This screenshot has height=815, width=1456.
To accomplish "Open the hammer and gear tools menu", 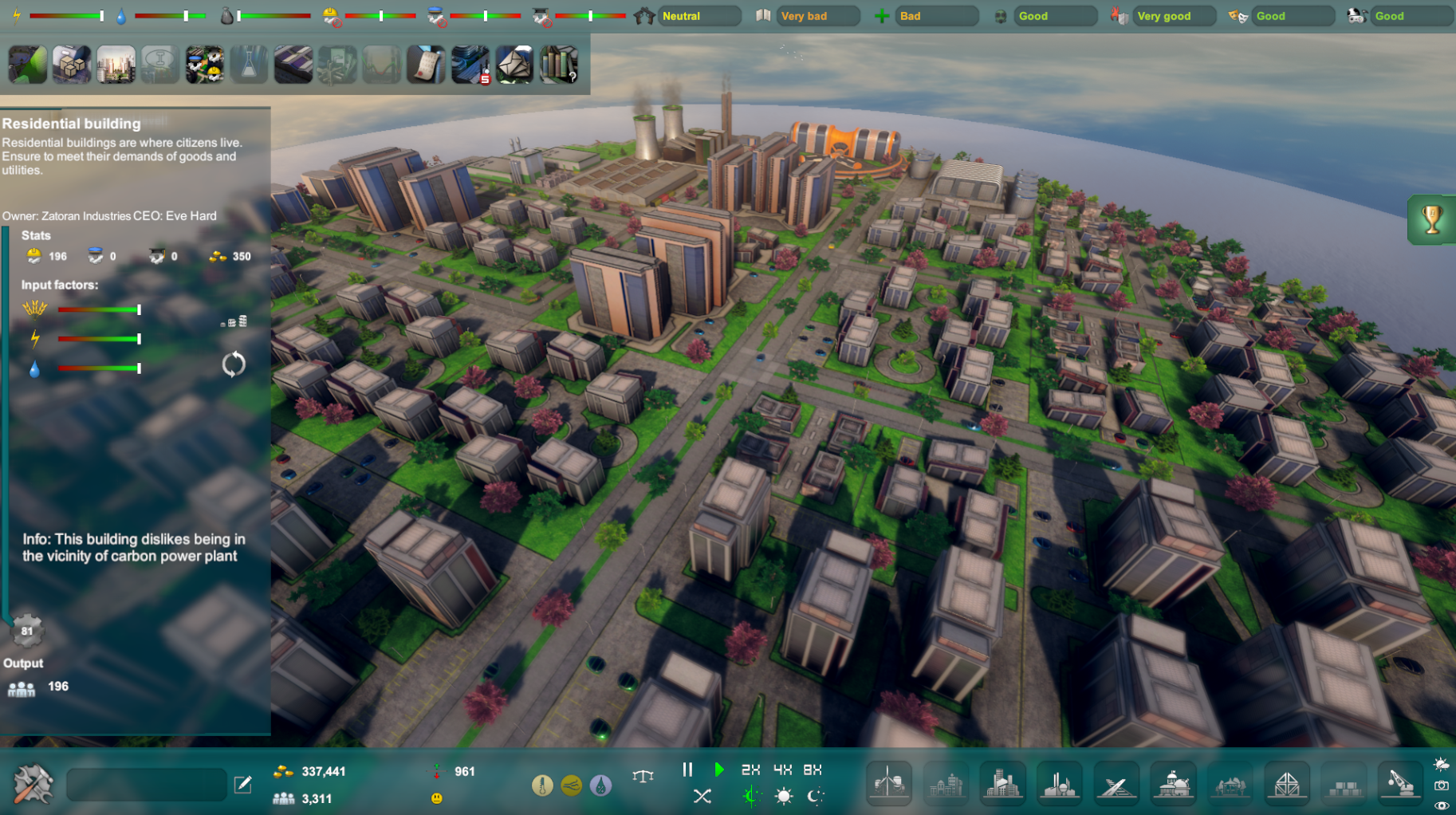I will pyautogui.click(x=33, y=784).
